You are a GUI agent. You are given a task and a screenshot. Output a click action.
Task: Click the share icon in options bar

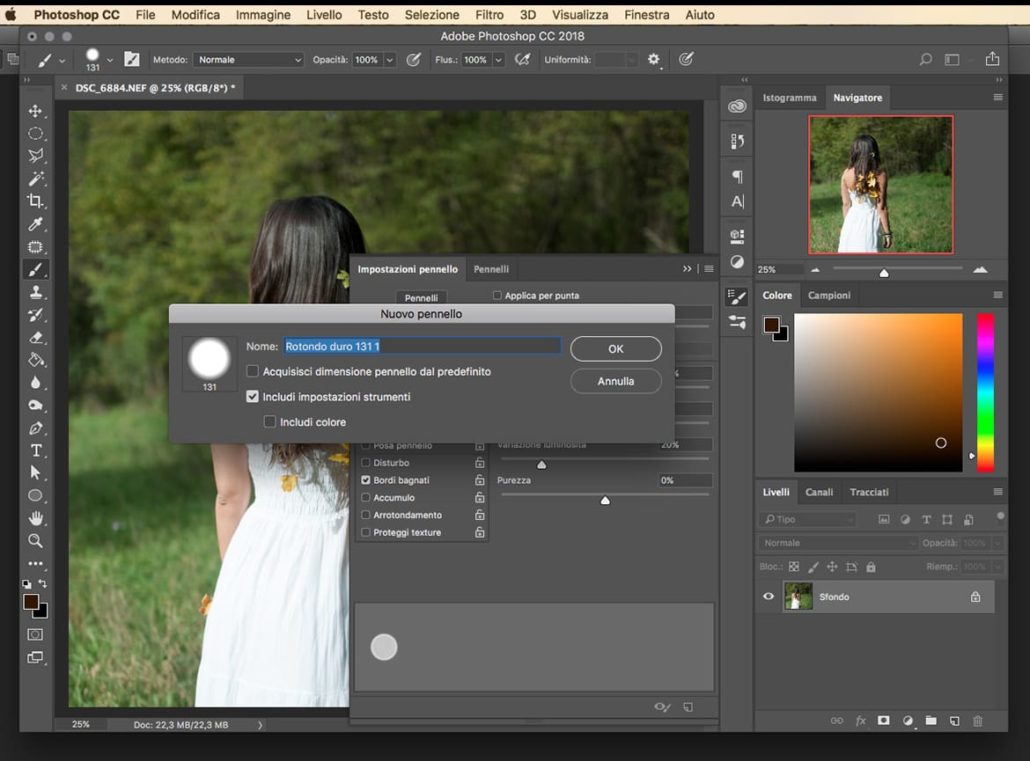(992, 59)
